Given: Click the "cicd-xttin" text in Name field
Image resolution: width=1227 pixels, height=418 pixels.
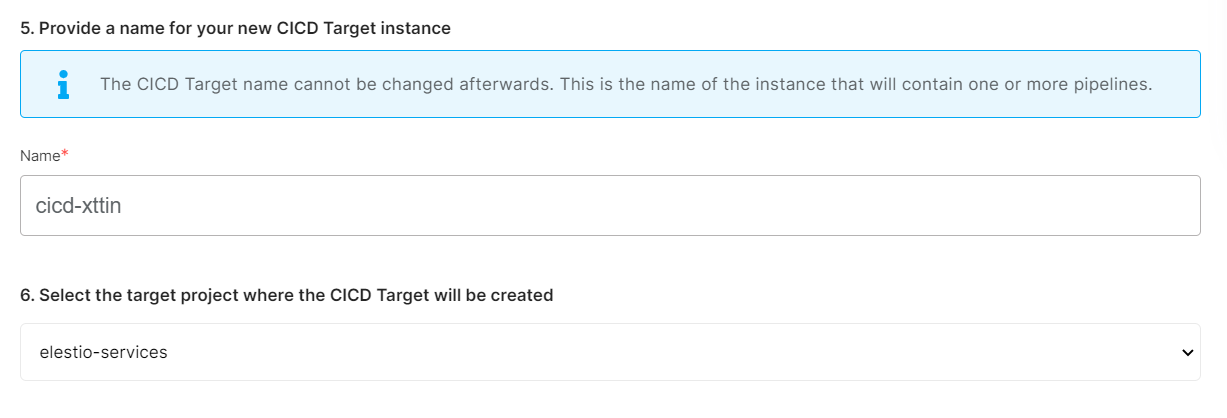Looking at the screenshot, I should pyautogui.click(x=78, y=206).
